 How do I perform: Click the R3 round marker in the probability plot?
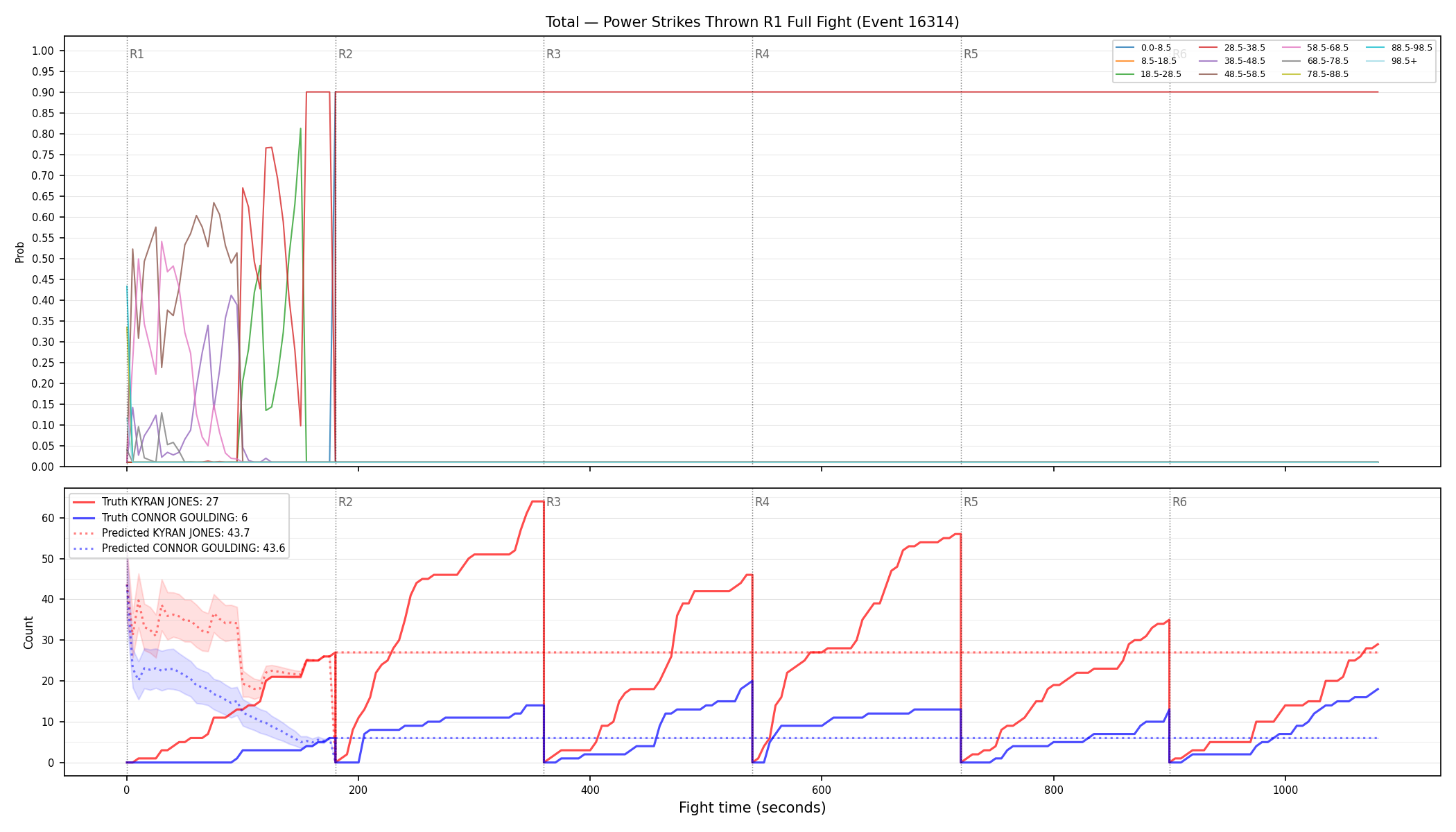553,54
